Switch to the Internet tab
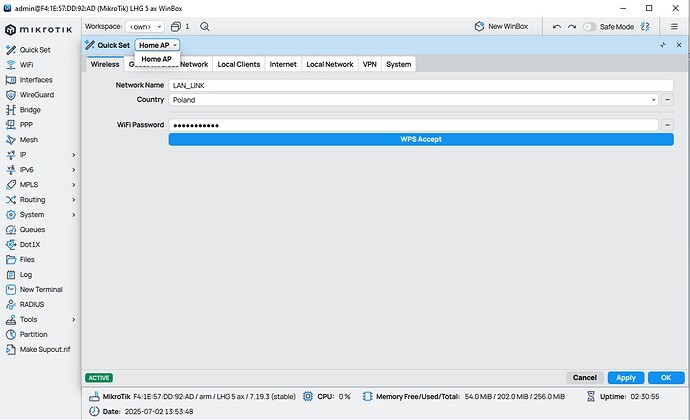The width and height of the screenshot is (690, 420). (x=283, y=64)
